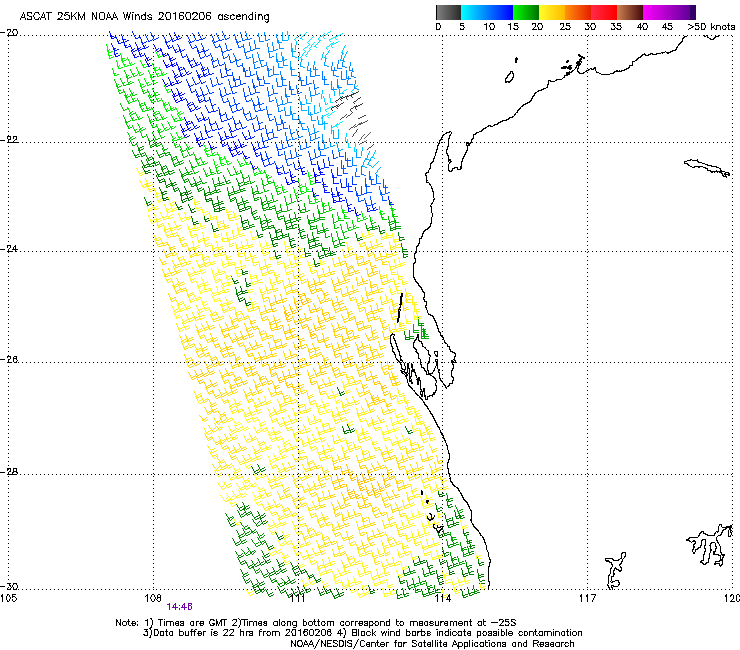Click the elongated island outline near 22.5S 119E
Image resolution: width=740 pixels, height=650 pixels.
pos(707,168)
